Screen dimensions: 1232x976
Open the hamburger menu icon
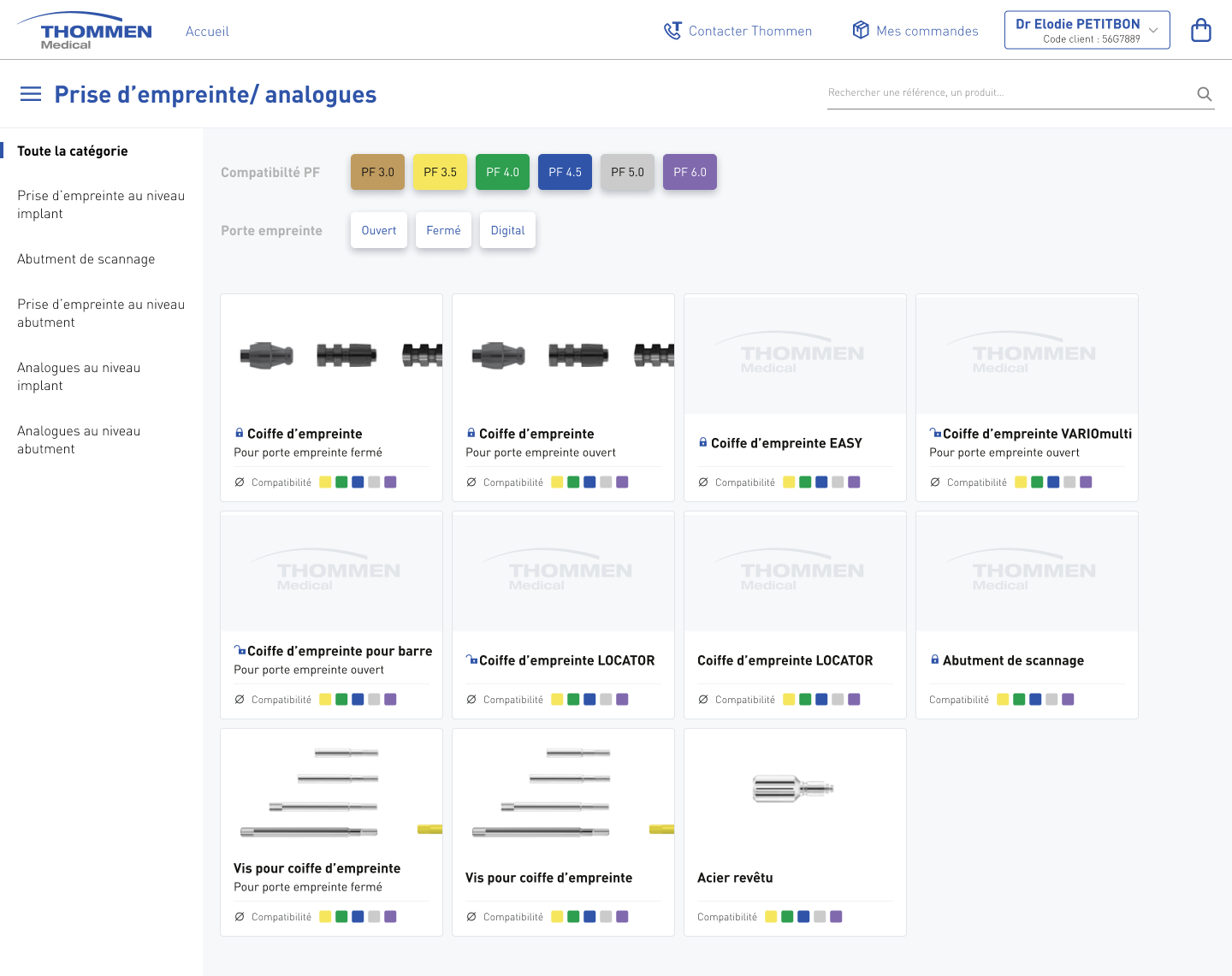pyautogui.click(x=31, y=94)
